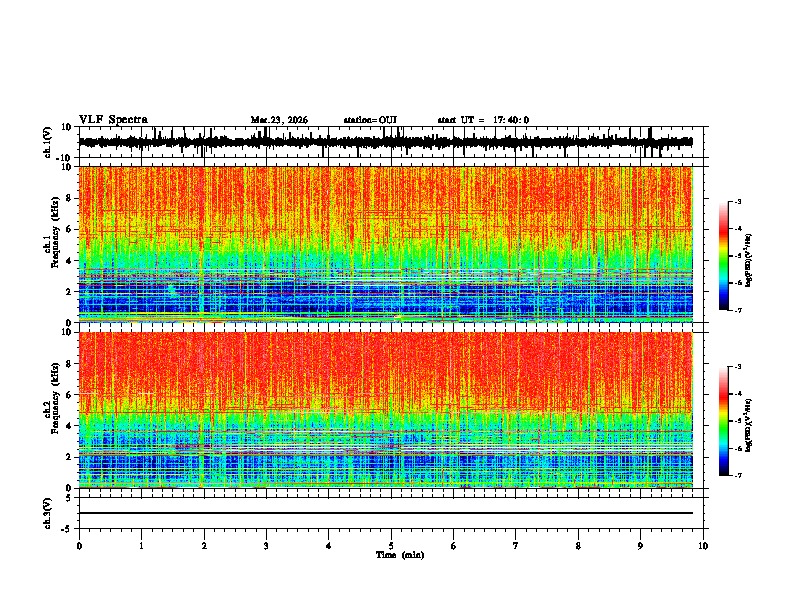Click time axis tick label "2"
The image size is (792, 612).
[x=204, y=546]
